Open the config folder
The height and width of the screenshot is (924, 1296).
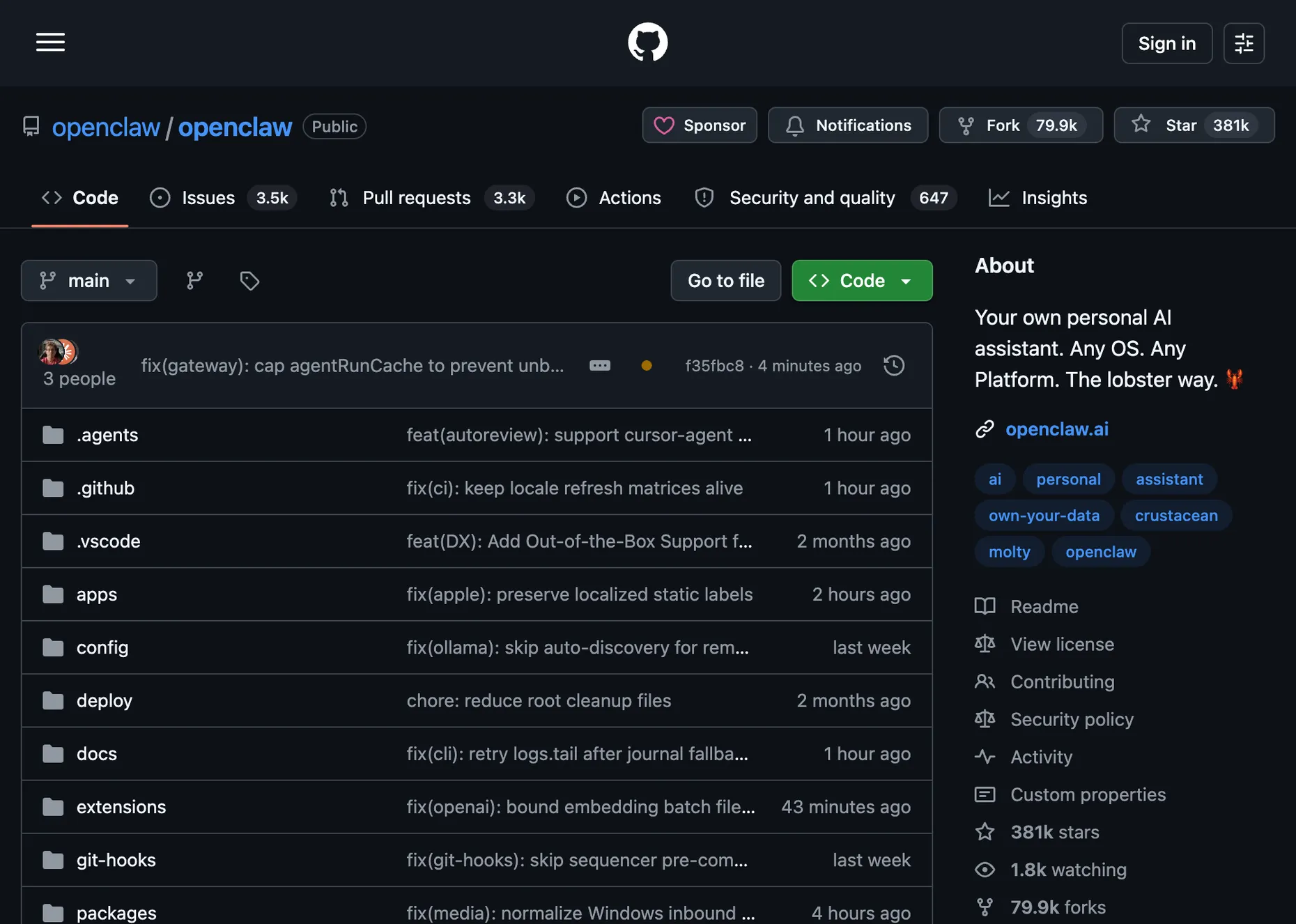click(102, 647)
